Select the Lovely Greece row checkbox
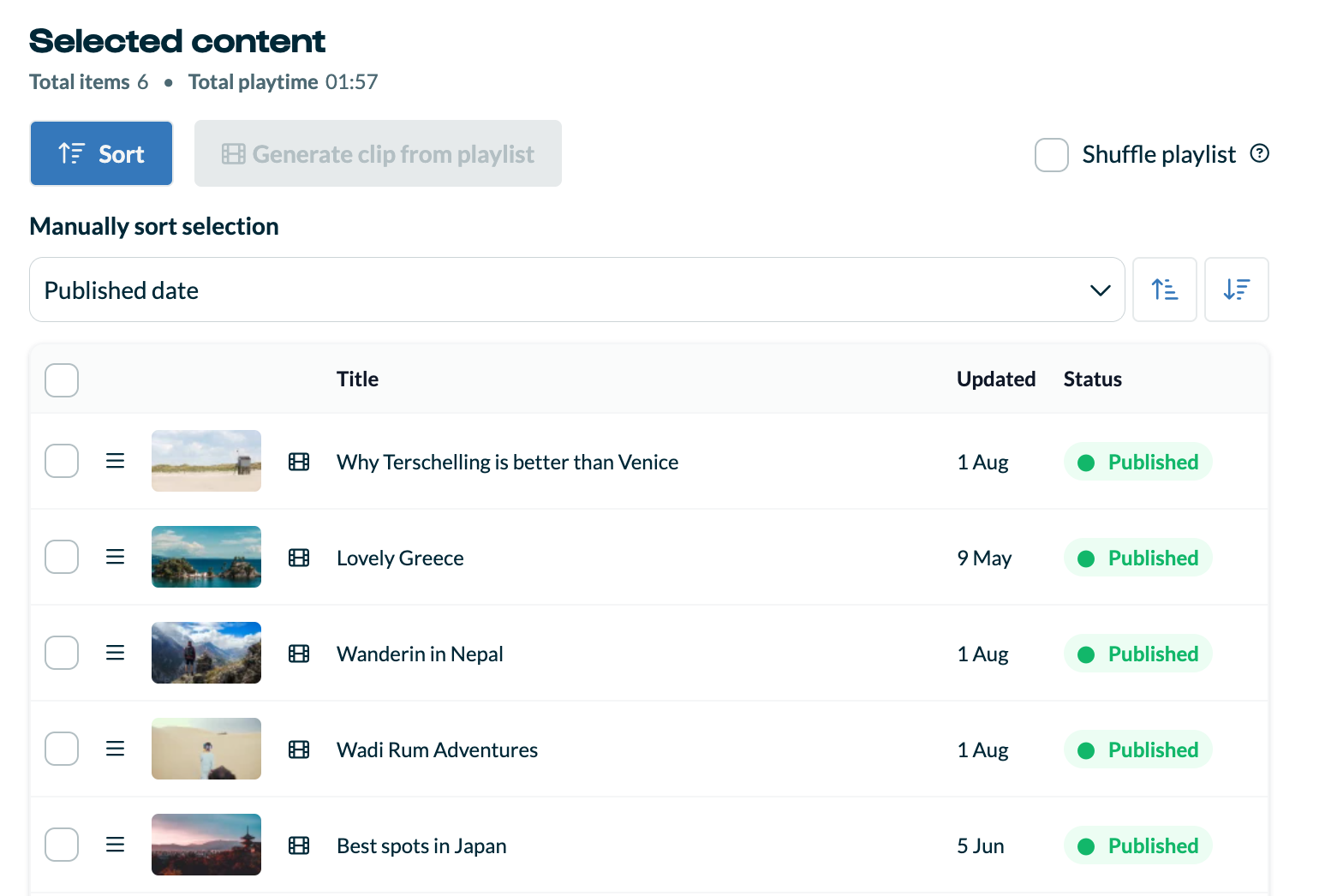This screenshot has height=896, width=1343. 62,557
